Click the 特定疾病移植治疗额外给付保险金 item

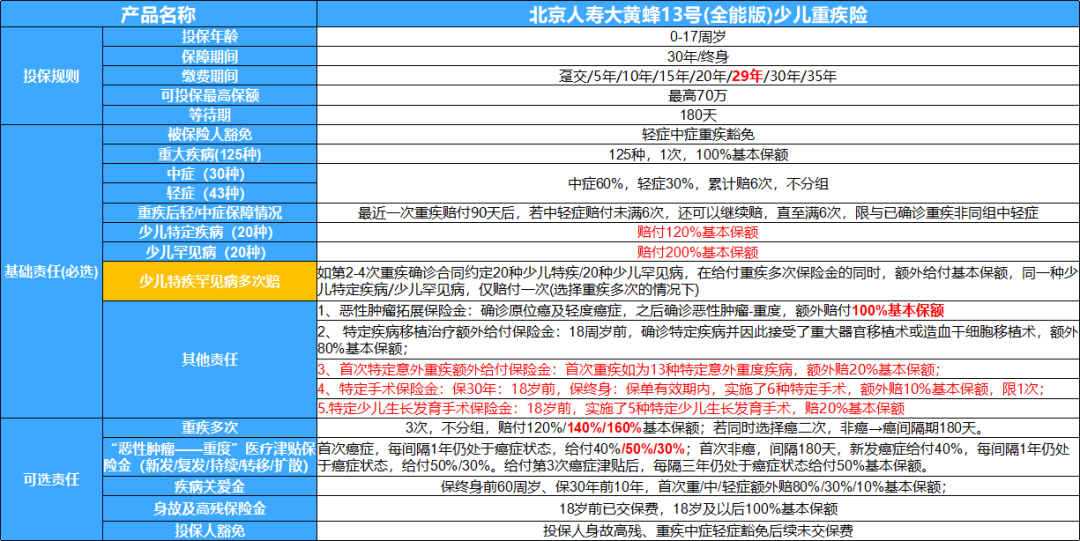(x=698, y=338)
